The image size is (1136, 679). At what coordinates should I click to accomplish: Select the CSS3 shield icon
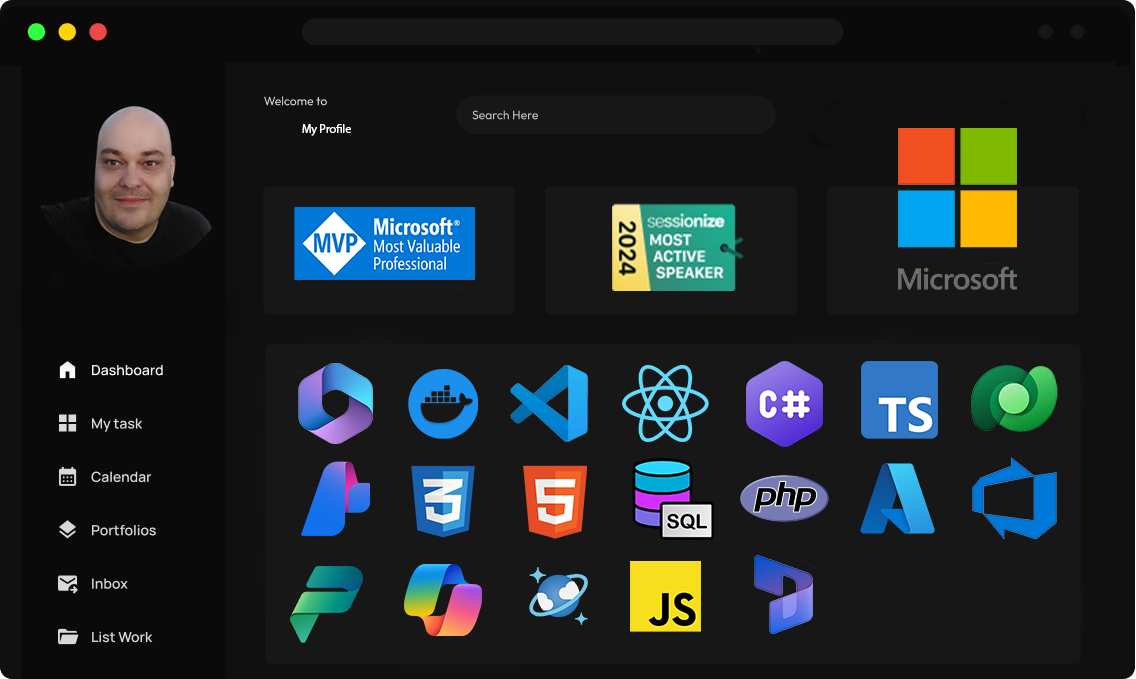[x=443, y=500]
